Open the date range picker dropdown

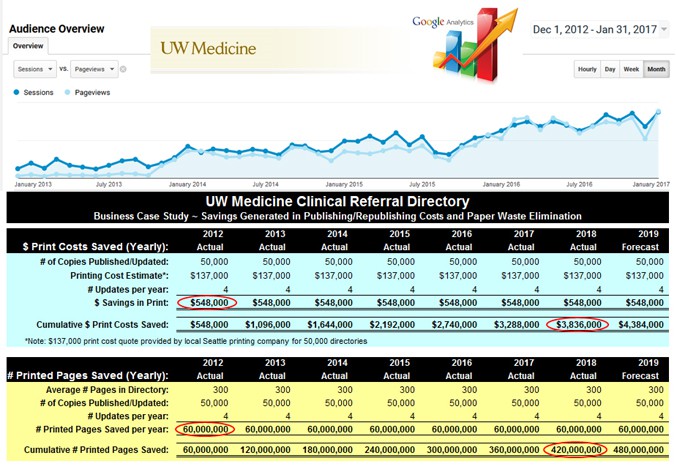pos(599,29)
